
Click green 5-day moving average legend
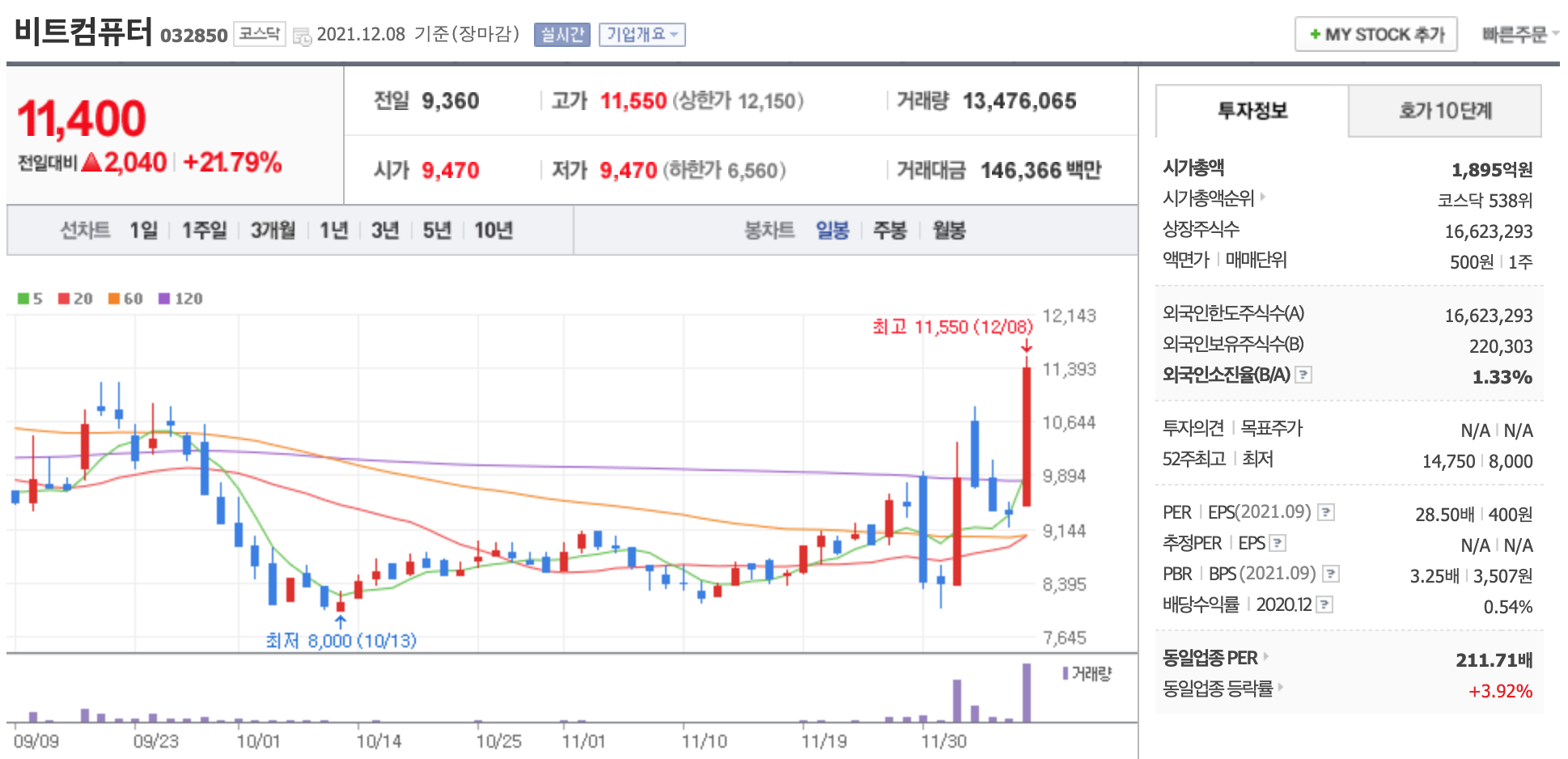(30, 299)
